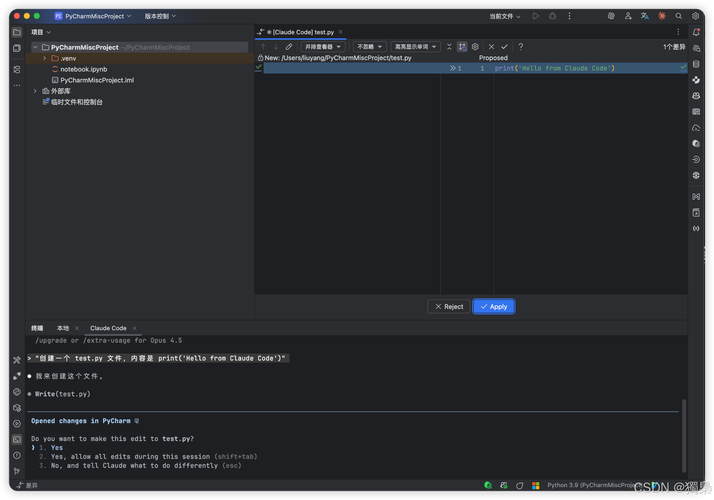Collapse unchanged fragments icon in diff toolbar
The width and height of the screenshot is (714, 500).
coord(449,46)
